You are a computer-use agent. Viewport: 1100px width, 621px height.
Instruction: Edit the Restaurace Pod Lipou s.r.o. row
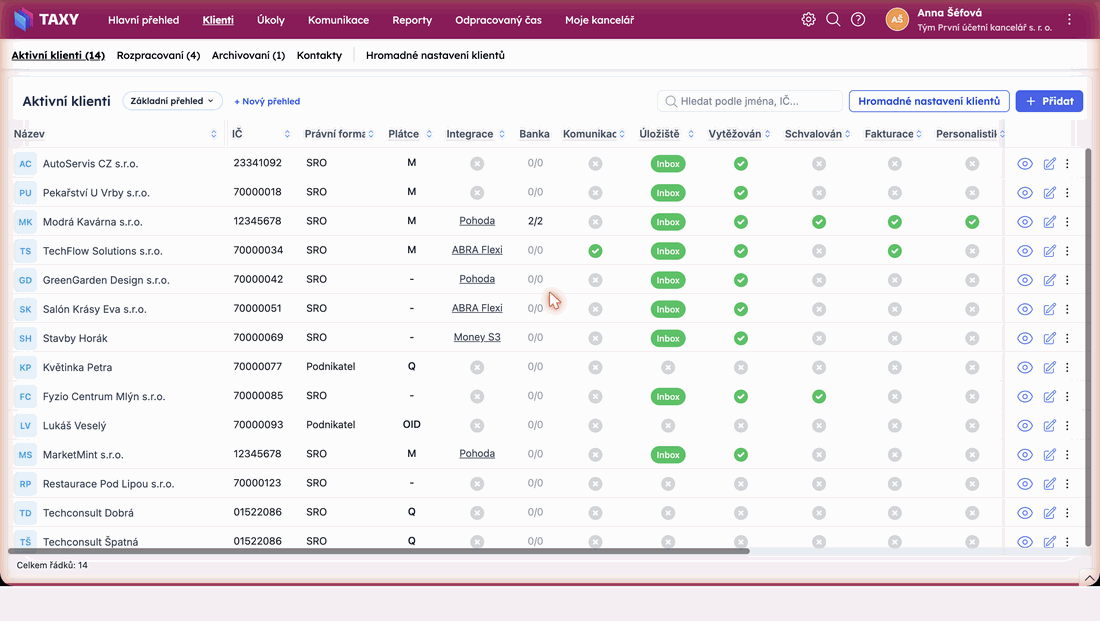[1049, 483]
